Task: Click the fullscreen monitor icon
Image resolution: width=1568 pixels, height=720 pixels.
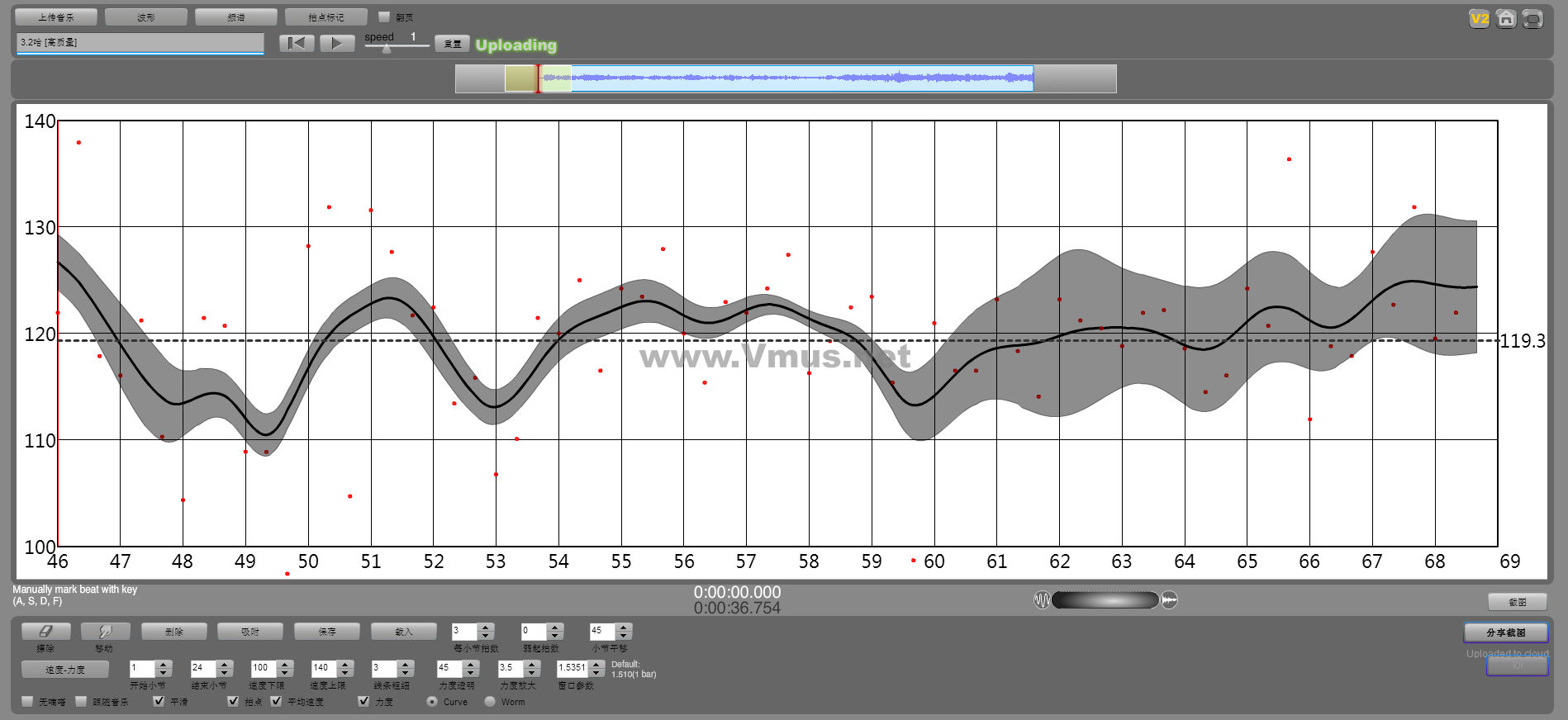Action: click(1532, 19)
